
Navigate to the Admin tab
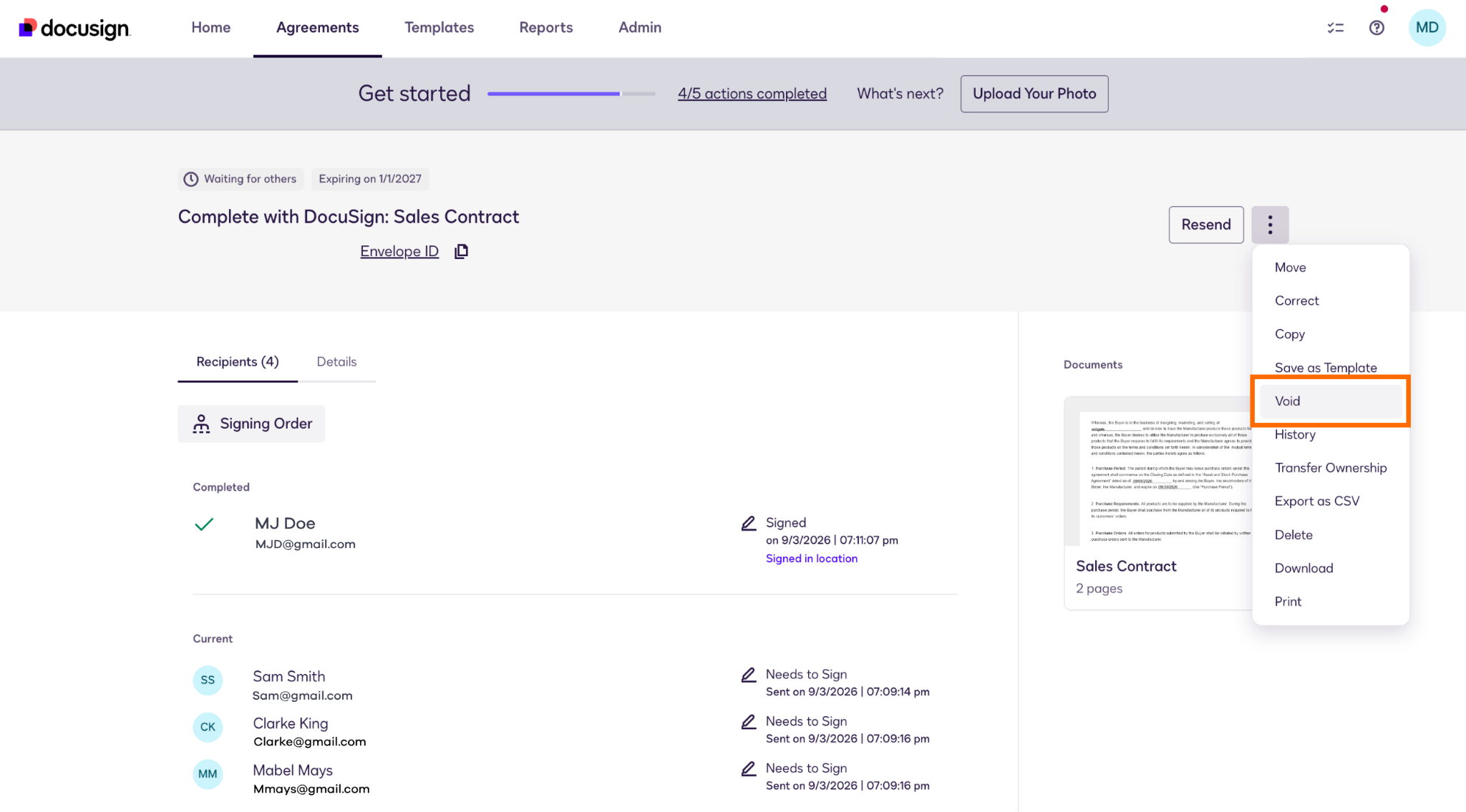coord(639,27)
